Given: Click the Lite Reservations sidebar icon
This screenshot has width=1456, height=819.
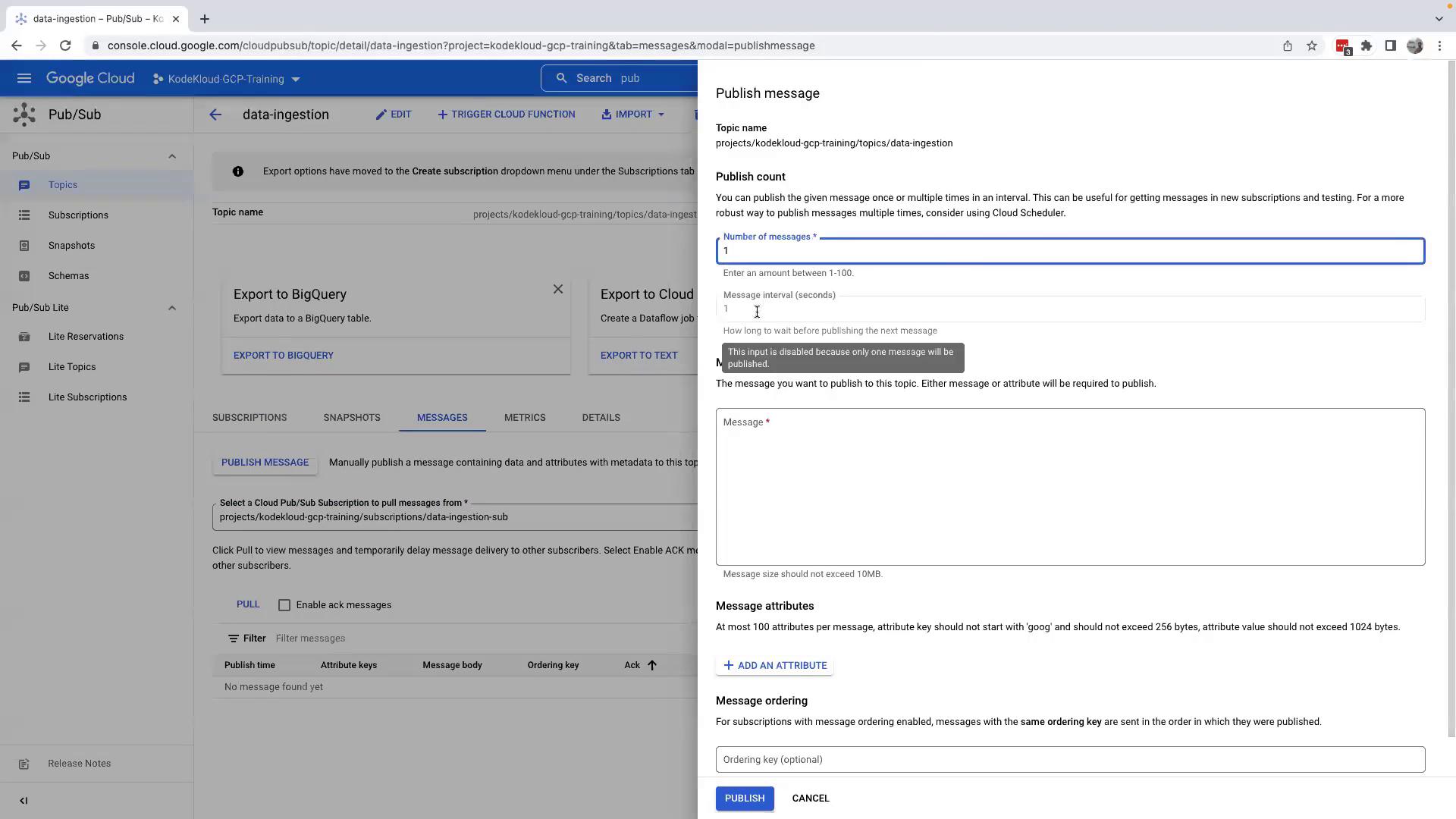Looking at the screenshot, I should 24,337.
